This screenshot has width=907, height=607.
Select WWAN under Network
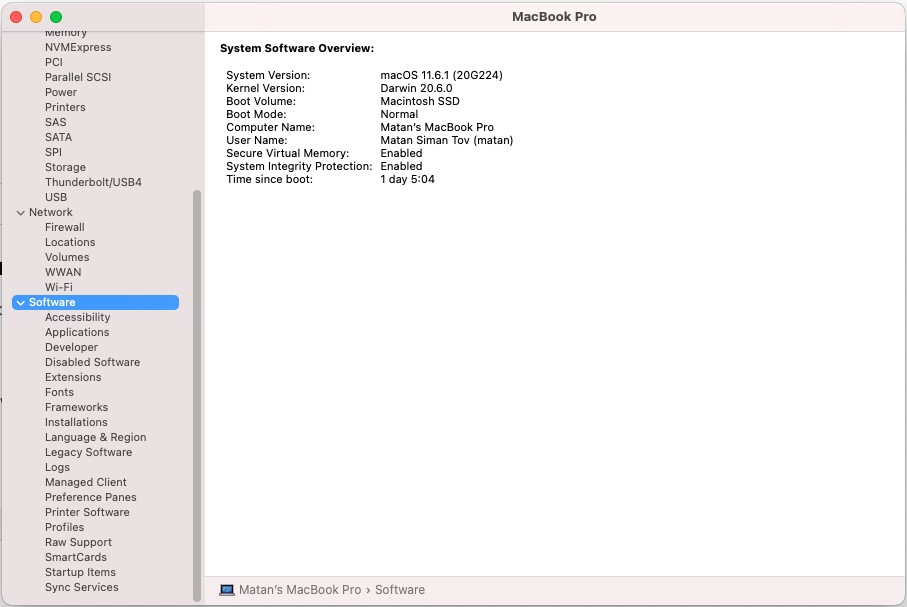coord(63,273)
